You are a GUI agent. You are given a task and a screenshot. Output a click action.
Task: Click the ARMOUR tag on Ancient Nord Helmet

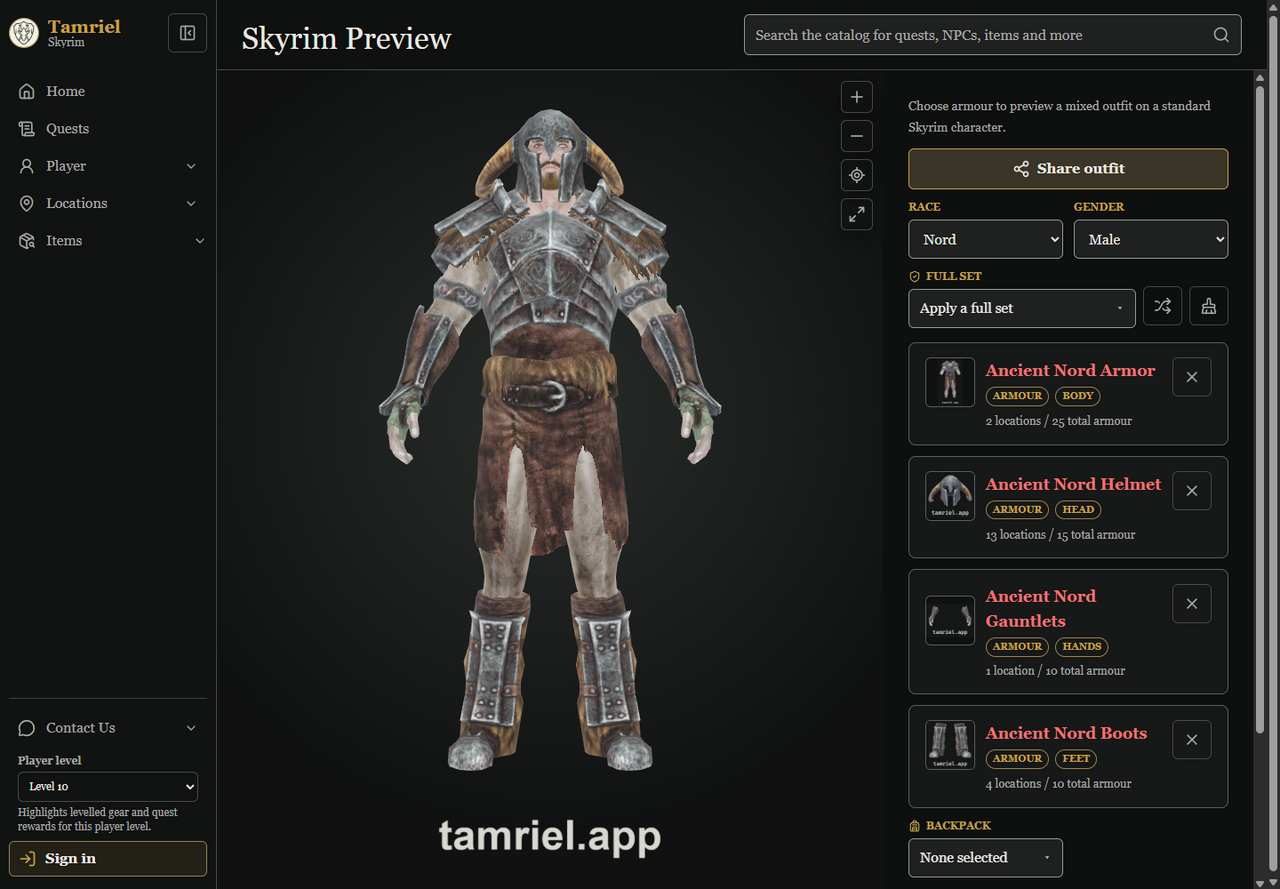coord(1018,509)
